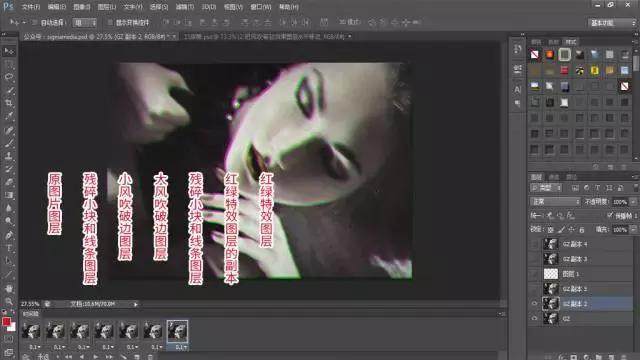Duplicate the selected timeline frame

137,356
